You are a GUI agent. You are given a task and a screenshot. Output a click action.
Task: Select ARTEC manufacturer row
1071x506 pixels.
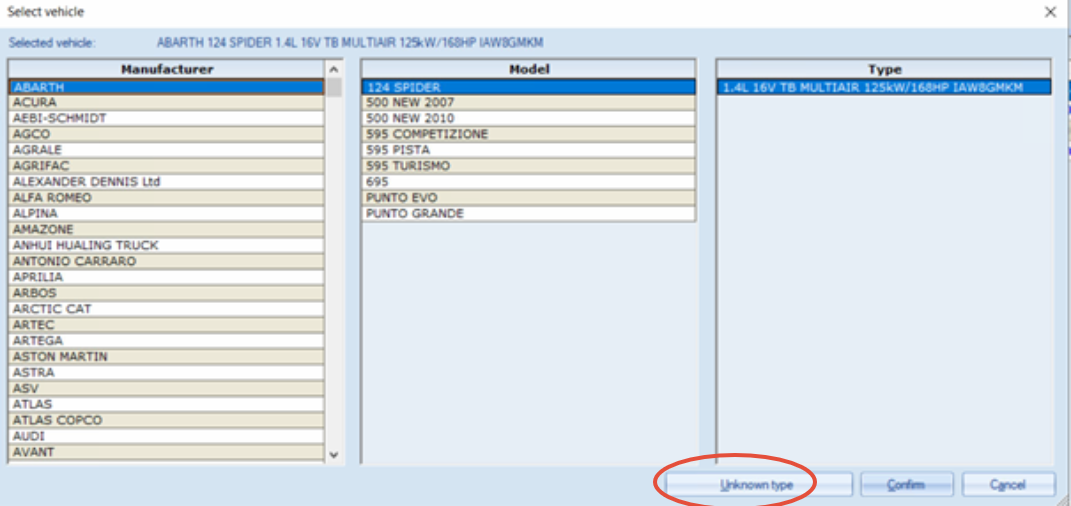[167, 324]
